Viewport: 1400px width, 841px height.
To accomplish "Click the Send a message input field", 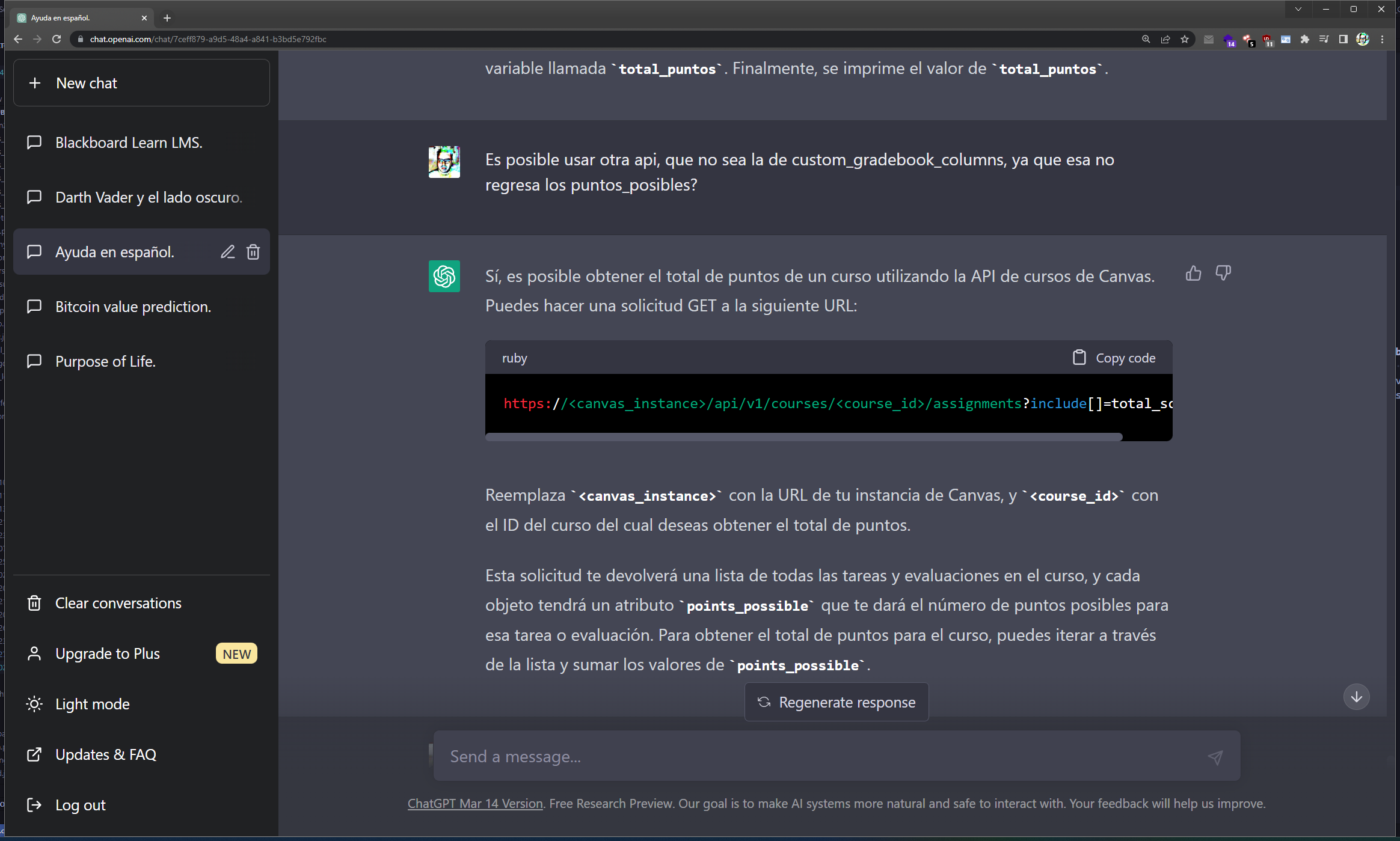I will (818, 757).
